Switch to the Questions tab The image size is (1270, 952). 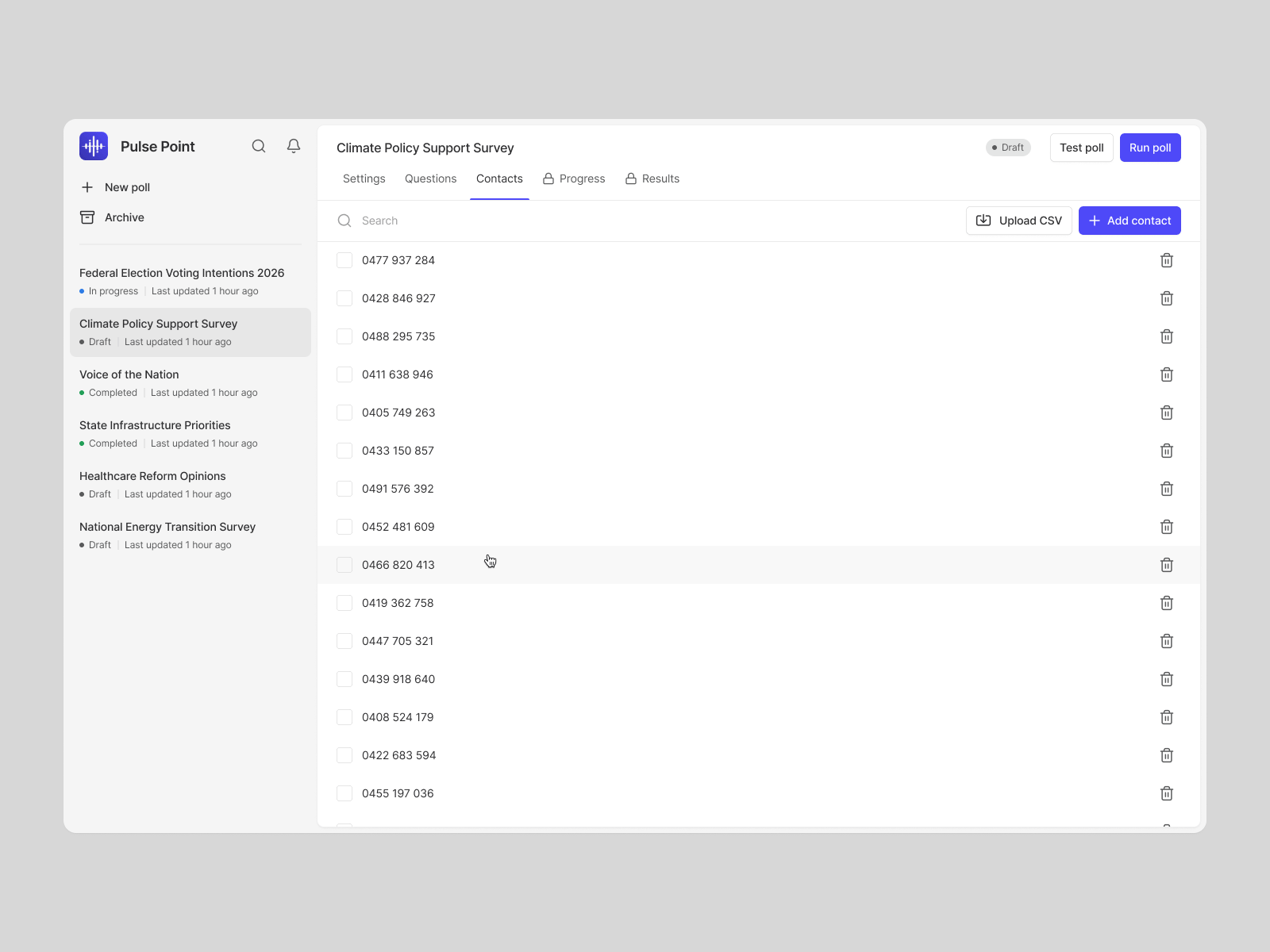[431, 178]
